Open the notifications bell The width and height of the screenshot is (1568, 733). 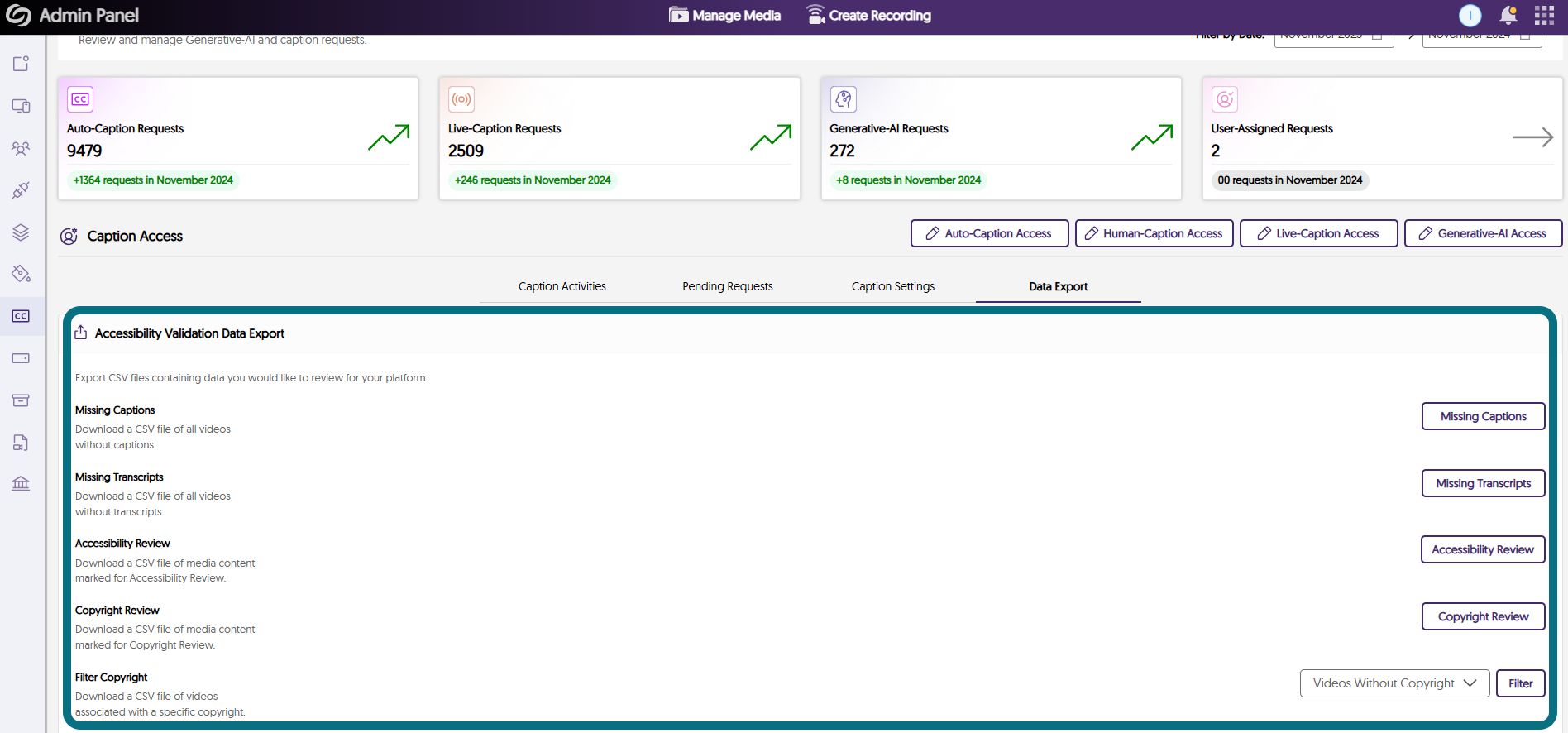[x=1508, y=16]
